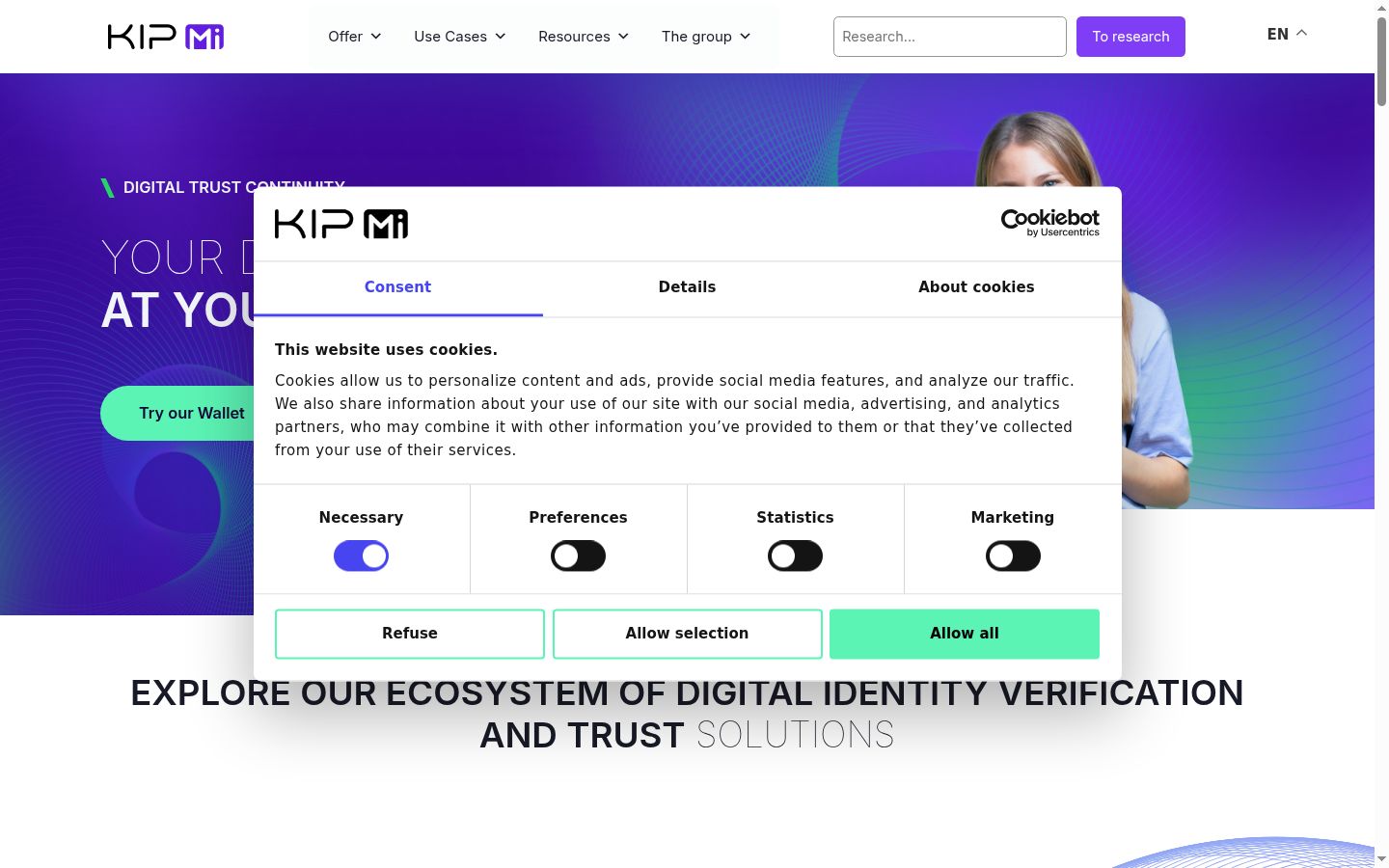
Task: Open the Use Cases dropdown
Action: (x=460, y=37)
